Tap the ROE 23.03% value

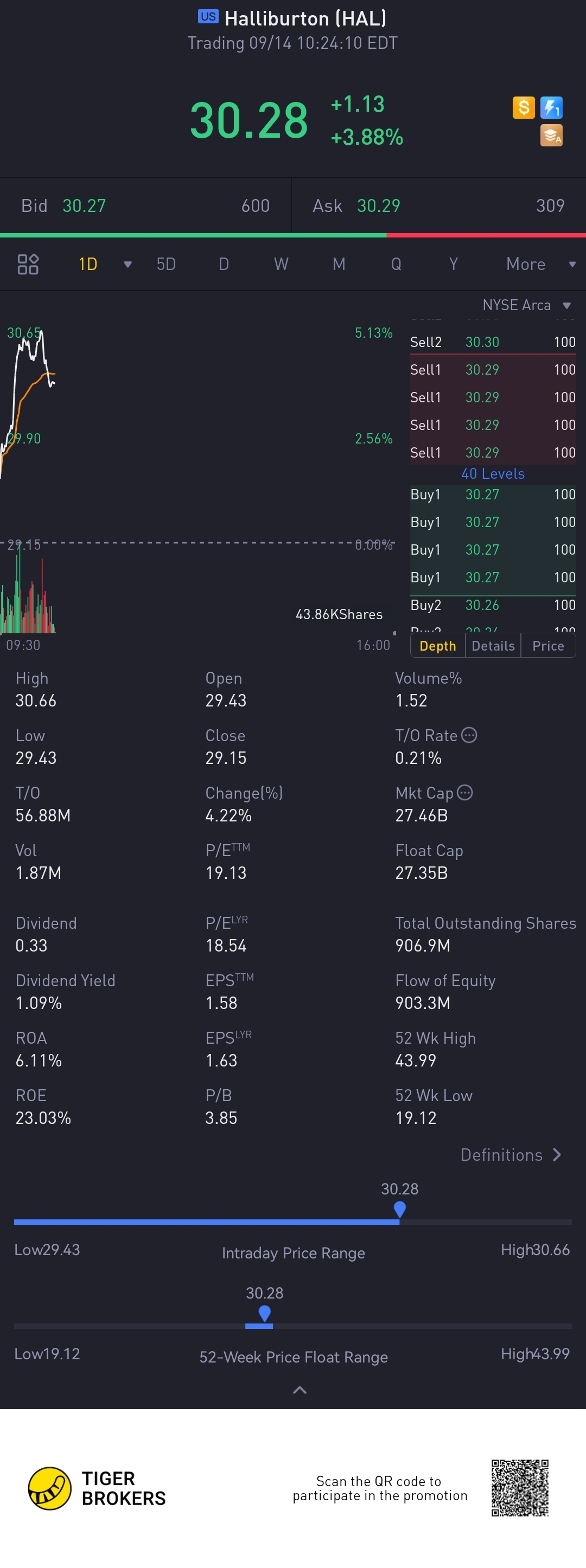(43, 1117)
